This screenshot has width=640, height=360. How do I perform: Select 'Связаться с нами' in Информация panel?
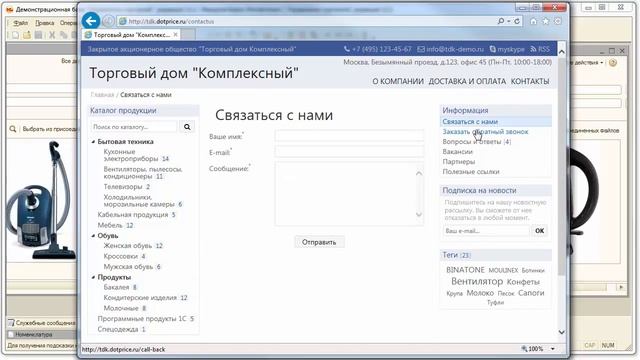coord(470,122)
